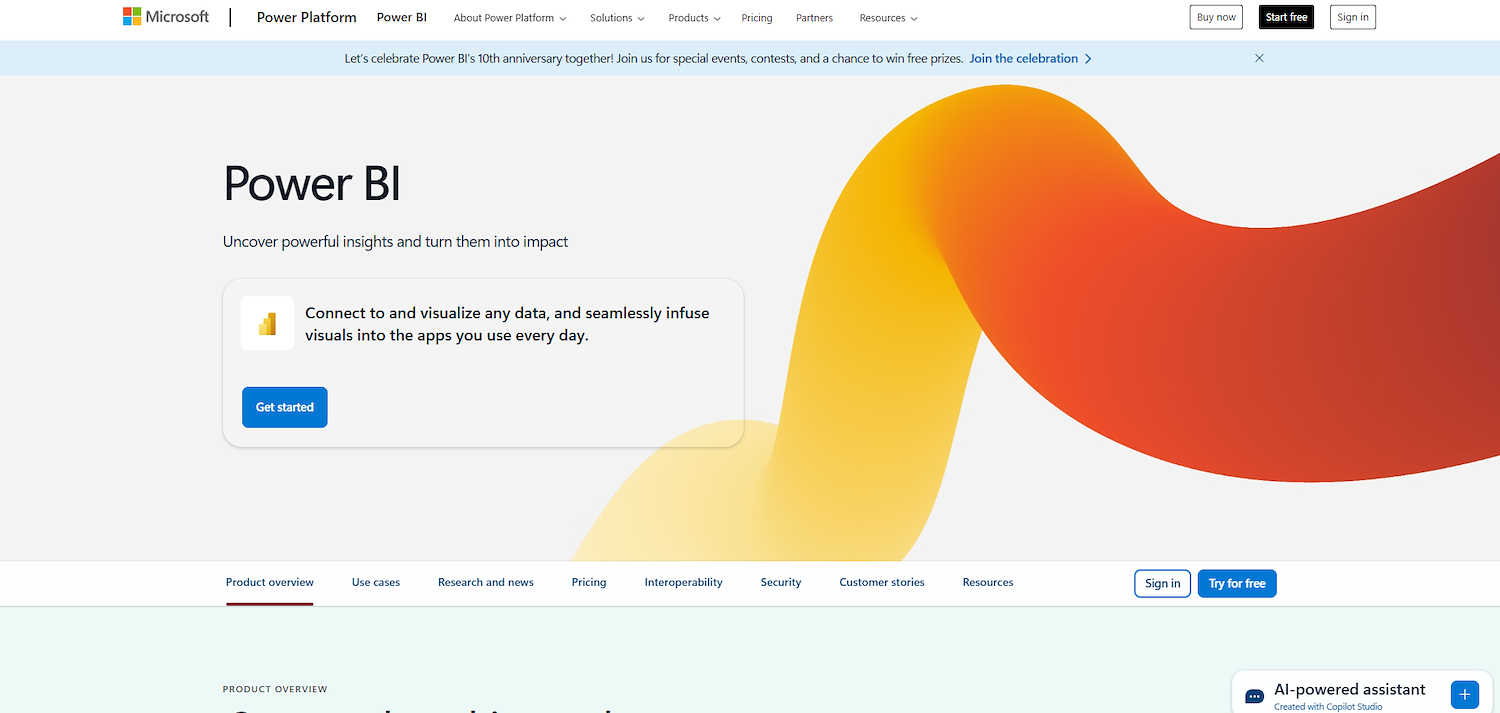
Task: Click the Get started button
Action: click(285, 407)
